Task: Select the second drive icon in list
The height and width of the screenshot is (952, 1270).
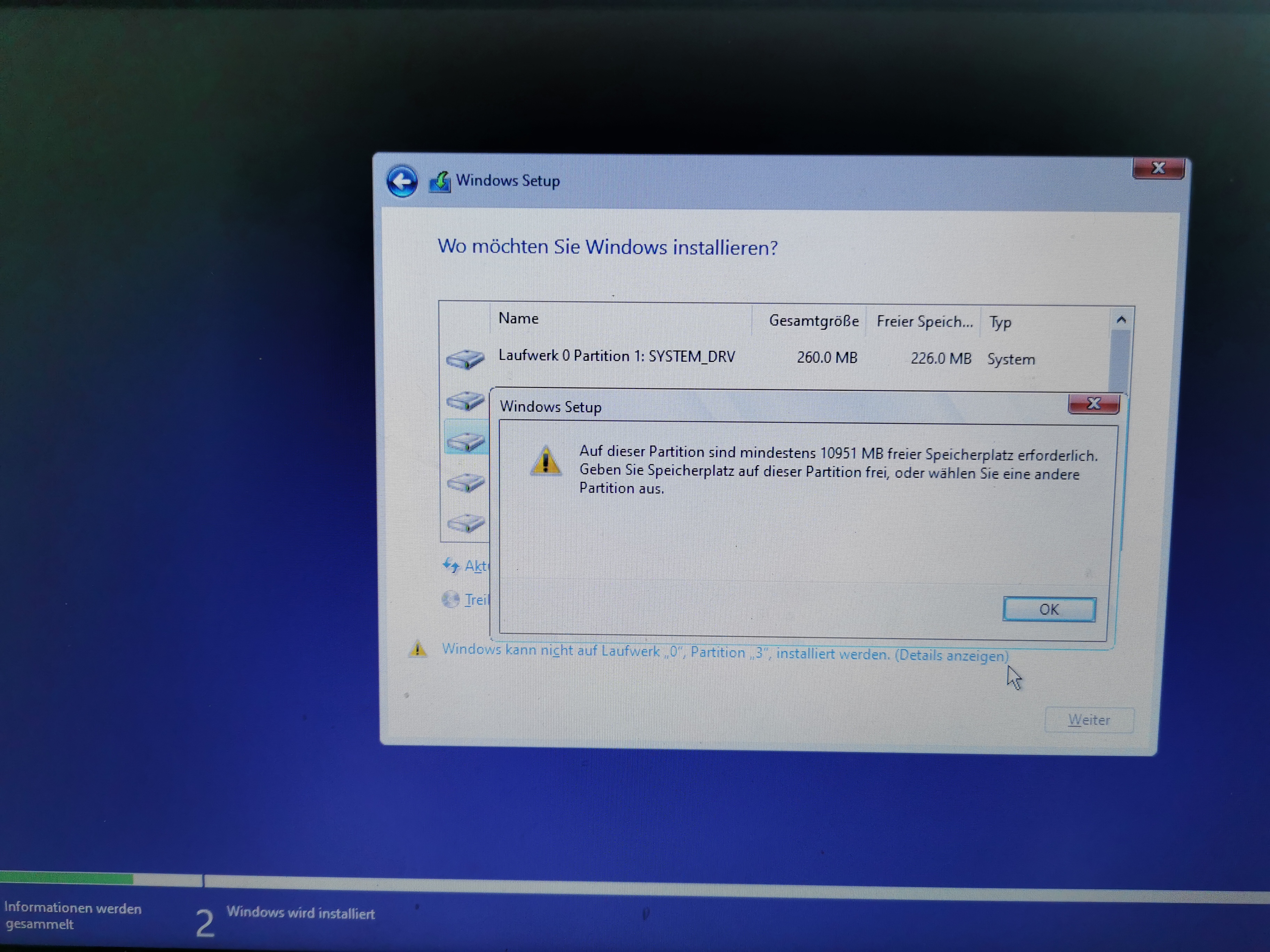Action: (465, 400)
